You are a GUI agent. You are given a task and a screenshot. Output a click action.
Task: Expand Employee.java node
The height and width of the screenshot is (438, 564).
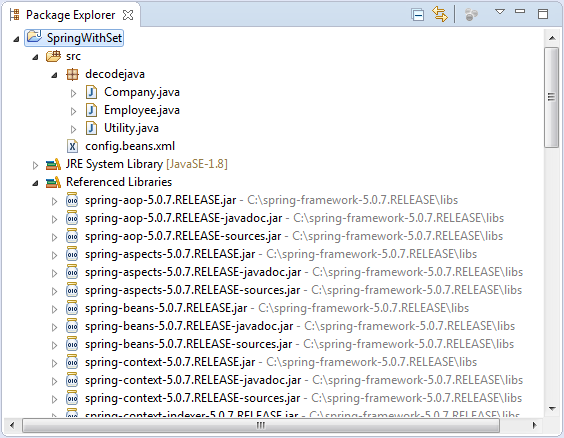(73, 111)
